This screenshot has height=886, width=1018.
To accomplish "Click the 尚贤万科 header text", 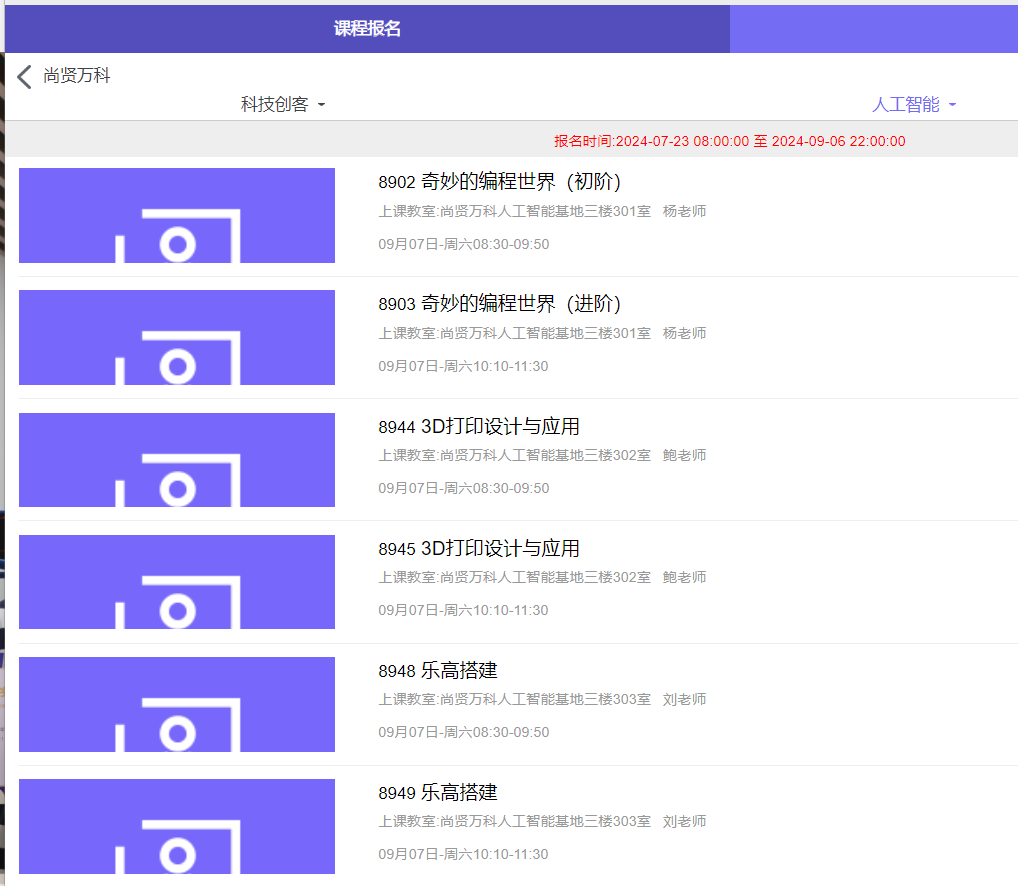I will click(77, 76).
